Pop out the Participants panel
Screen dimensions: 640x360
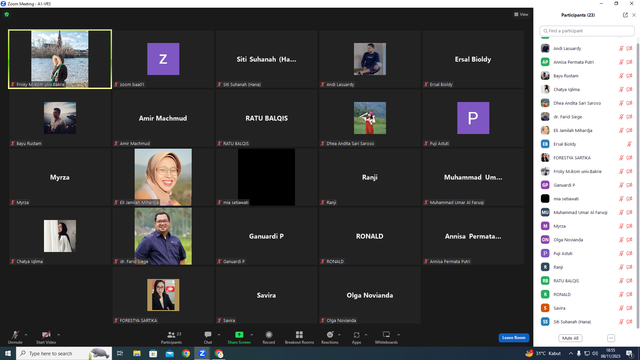pos(625,15)
